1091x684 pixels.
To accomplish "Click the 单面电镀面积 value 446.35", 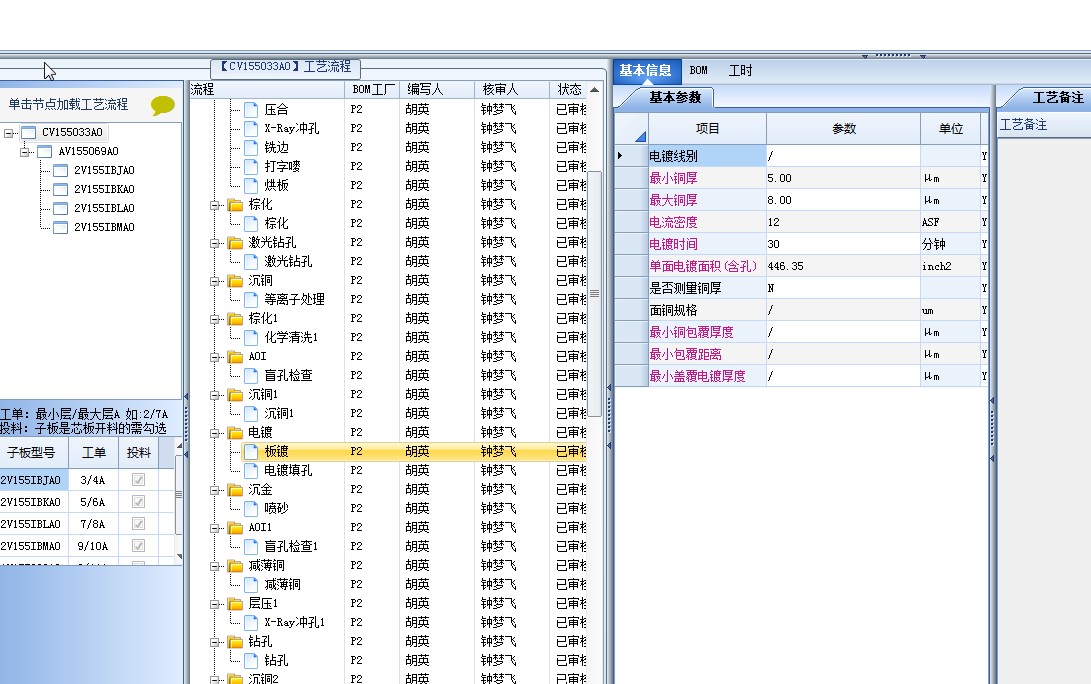I will pos(843,266).
